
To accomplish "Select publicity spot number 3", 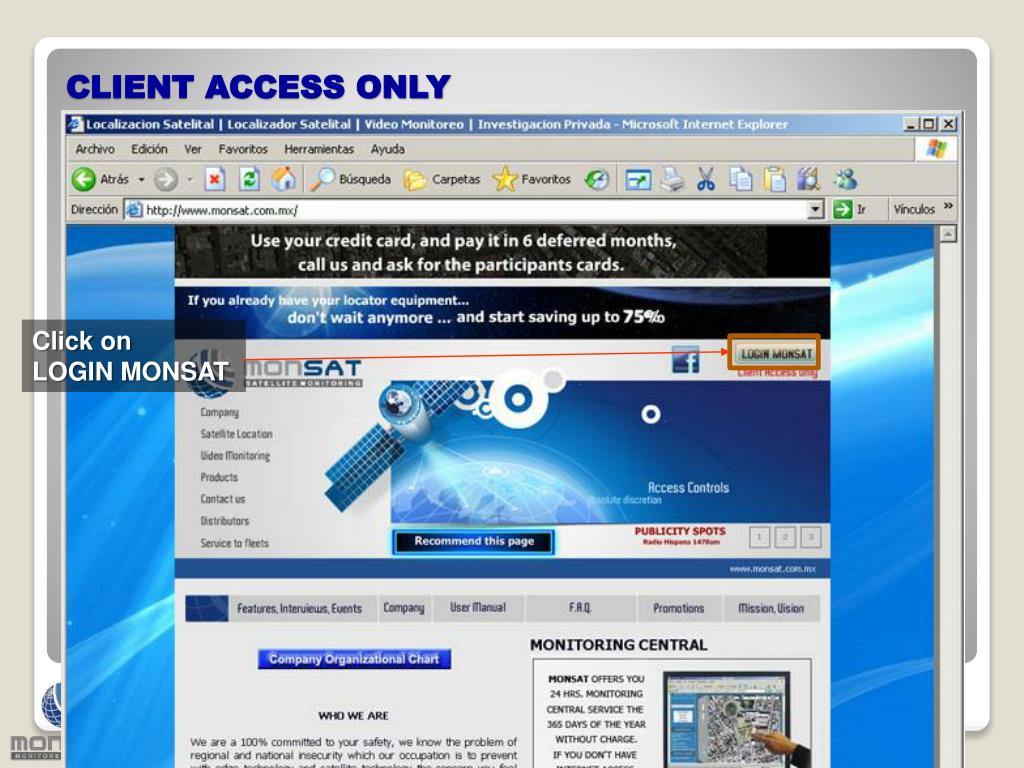I will click(x=810, y=537).
